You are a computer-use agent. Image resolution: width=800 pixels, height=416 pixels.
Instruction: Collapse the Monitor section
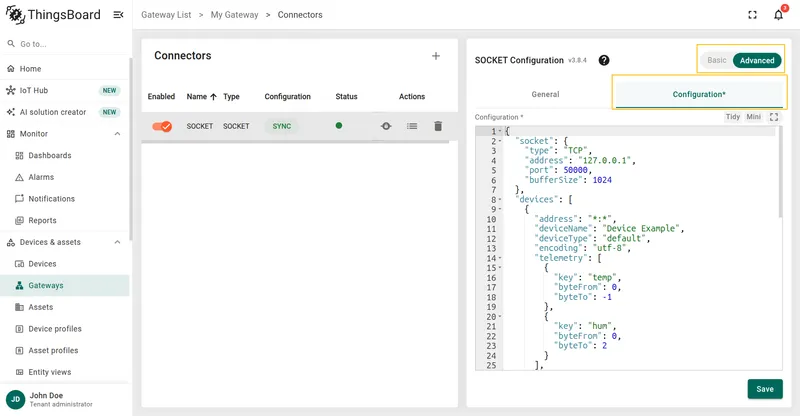click(x=117, y=134)
